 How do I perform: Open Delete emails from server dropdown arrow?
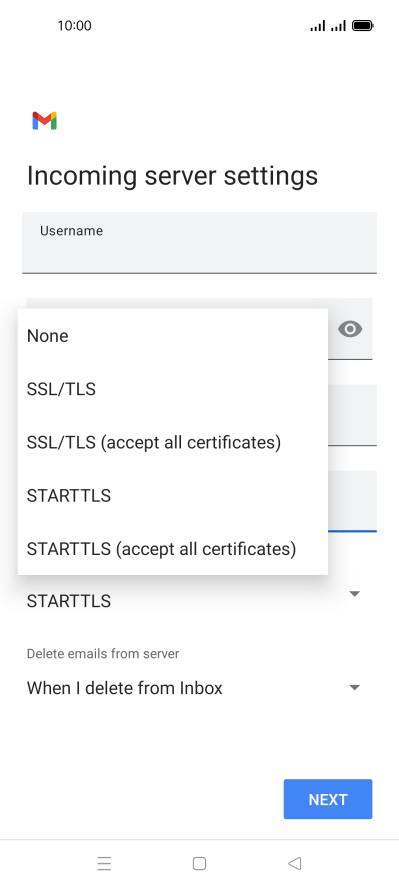point(354,688)
